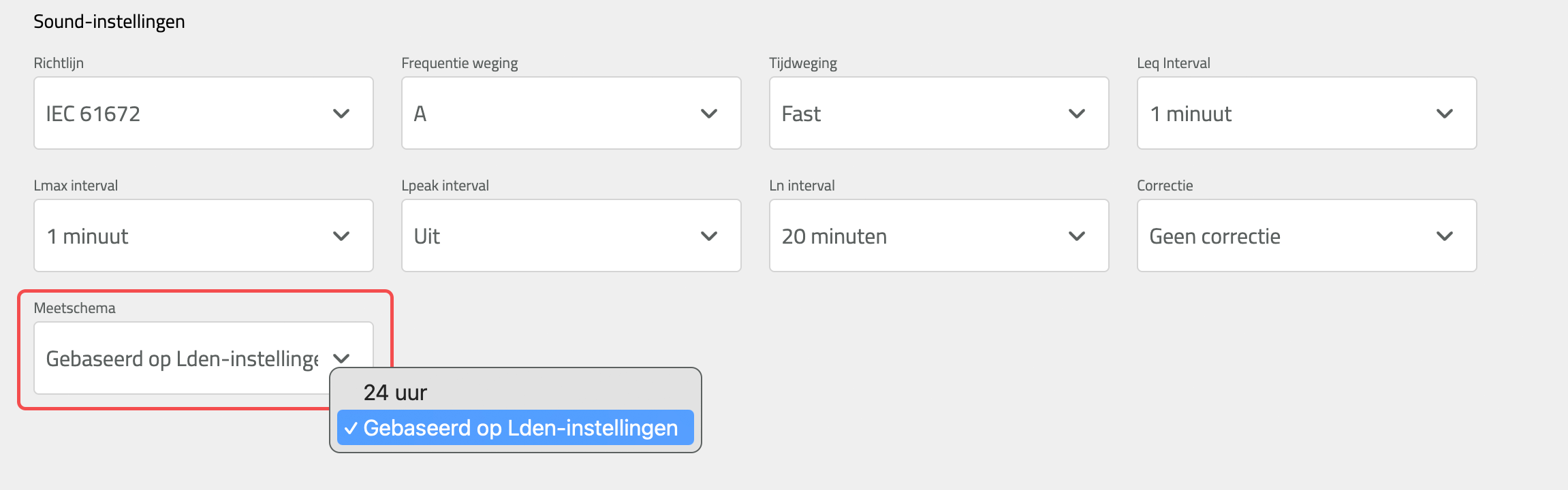Click the chevron in the Correctie field
This screenshot has height=490, width=1568.
point(1445,236)
